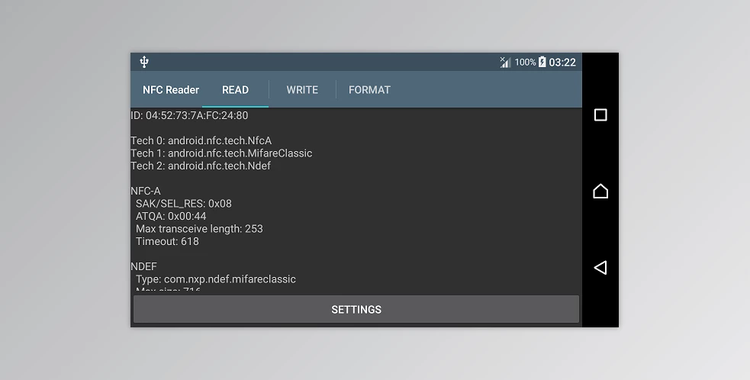
Task: Select the Tech 2 Ndef line
Action: (200, 166)
